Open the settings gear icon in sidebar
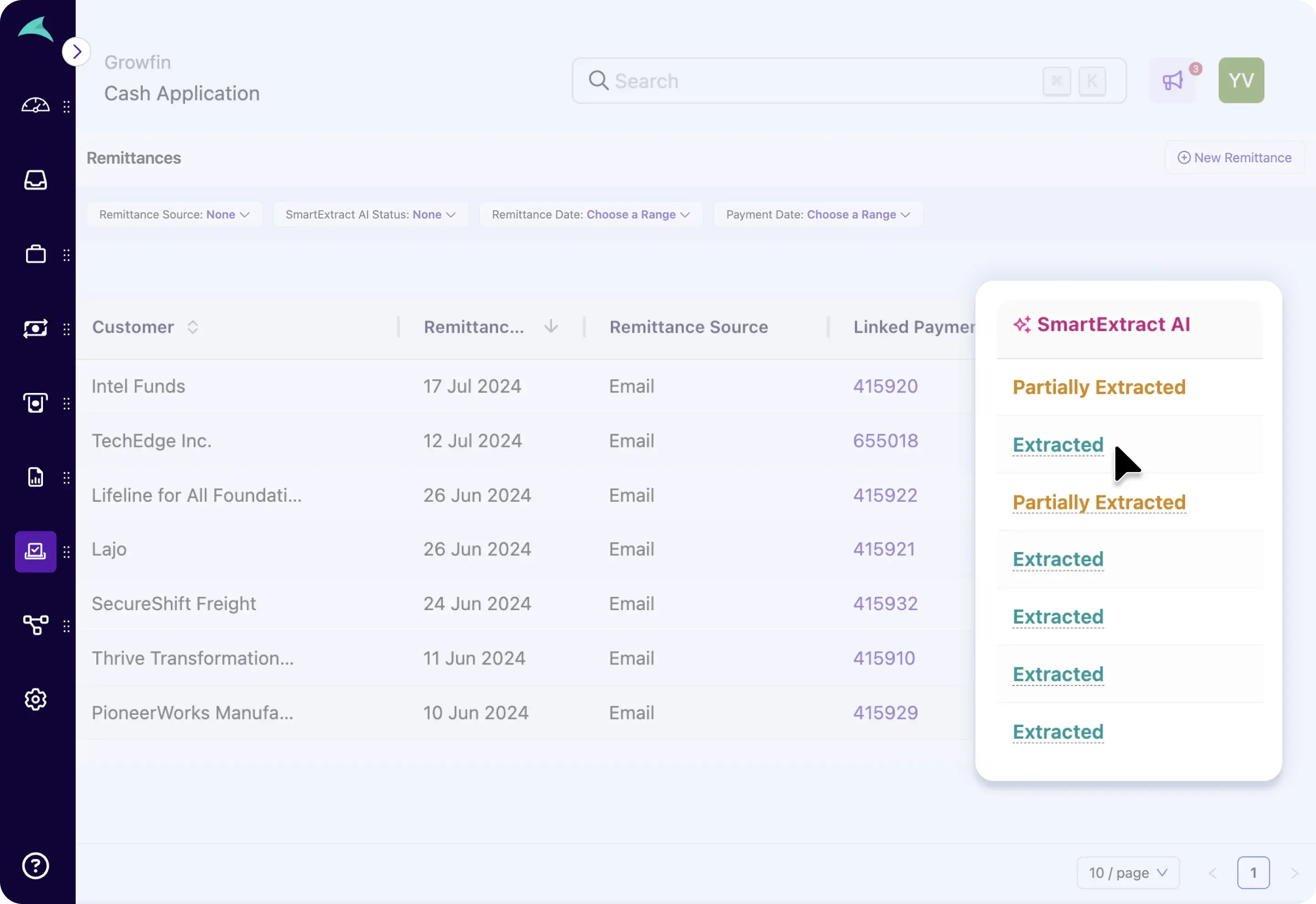This screenshot has height=904, width=1316. pos(35,700)
